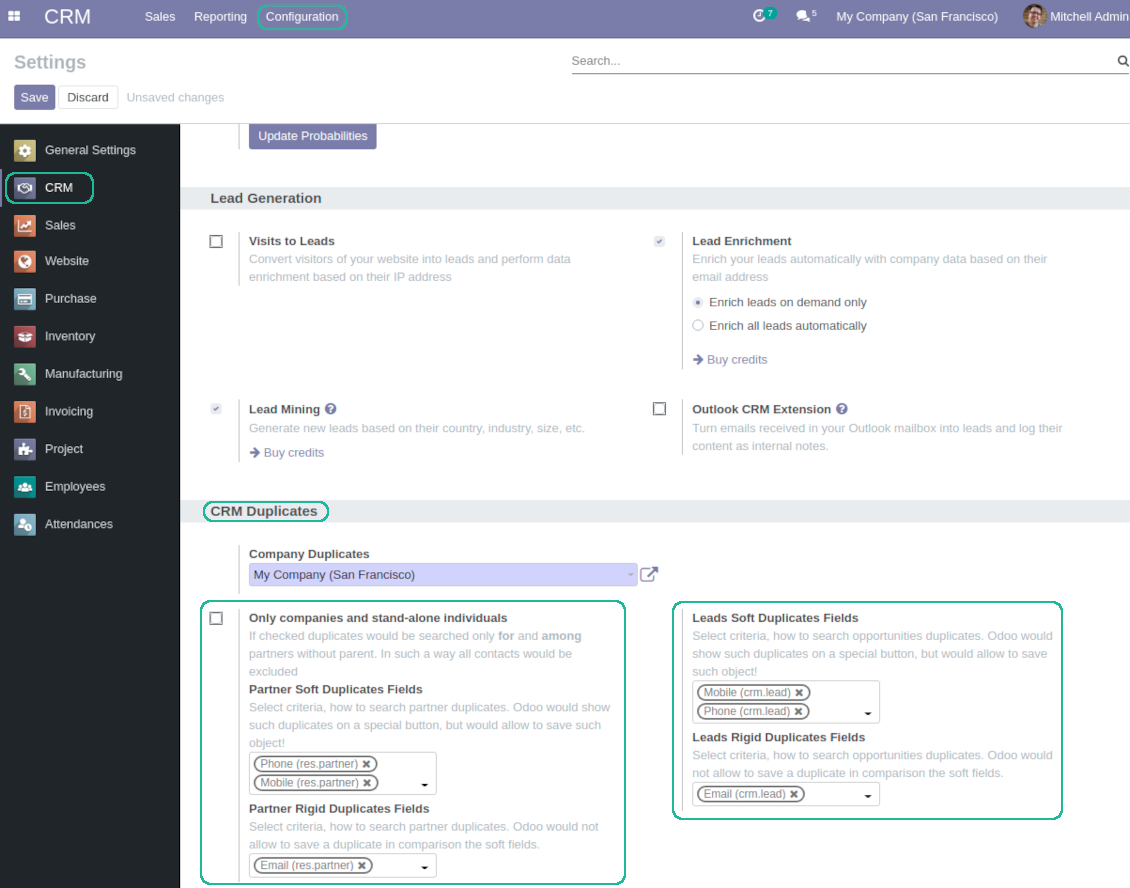This screenshot has width=1130, height=888.
Task: Select Enrich all leads automatically
Action: point(698,326)
